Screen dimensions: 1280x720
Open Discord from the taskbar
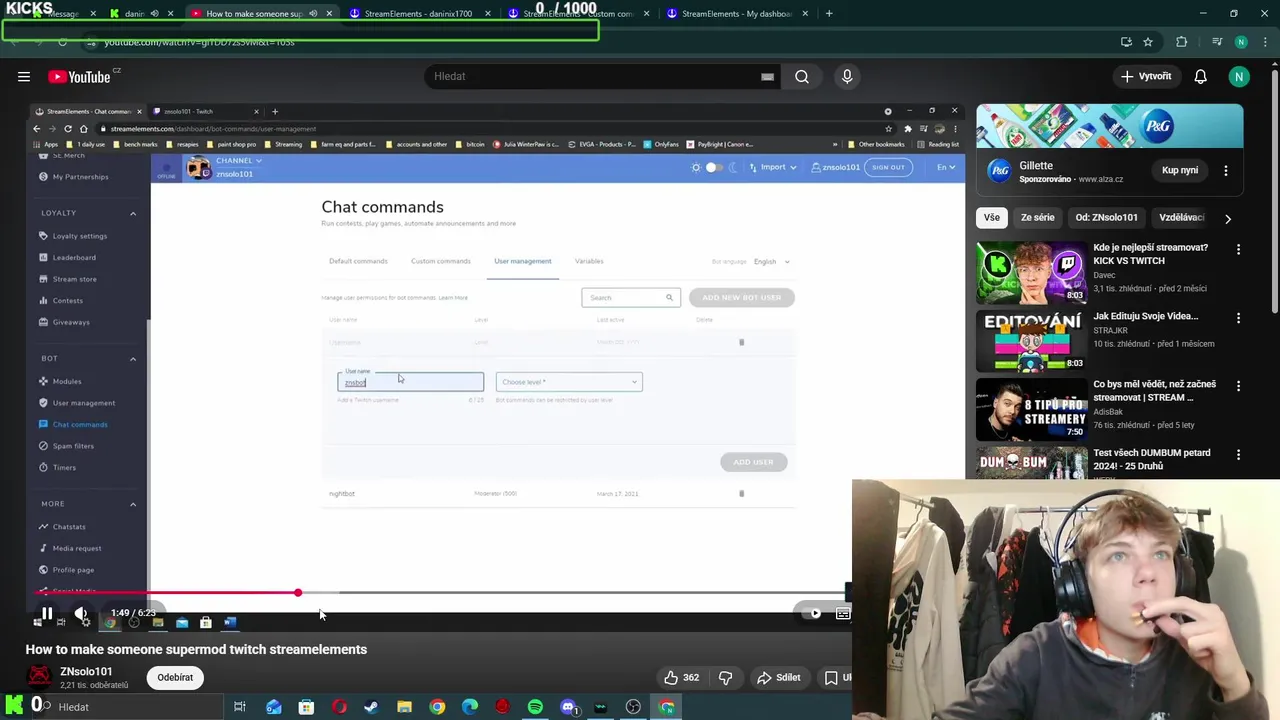coord(568,707)
